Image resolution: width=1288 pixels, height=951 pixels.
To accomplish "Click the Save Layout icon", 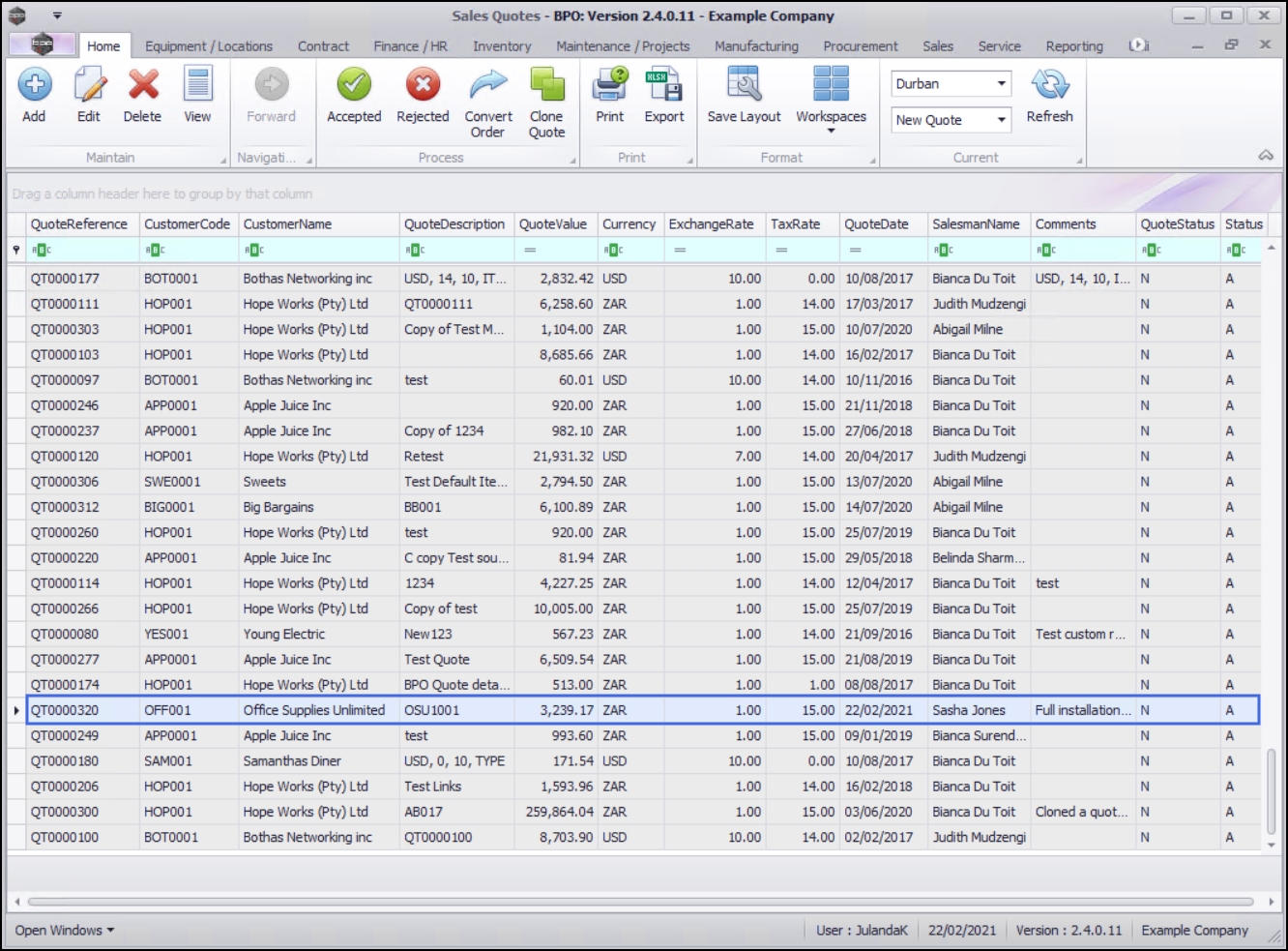I will 744,85.
